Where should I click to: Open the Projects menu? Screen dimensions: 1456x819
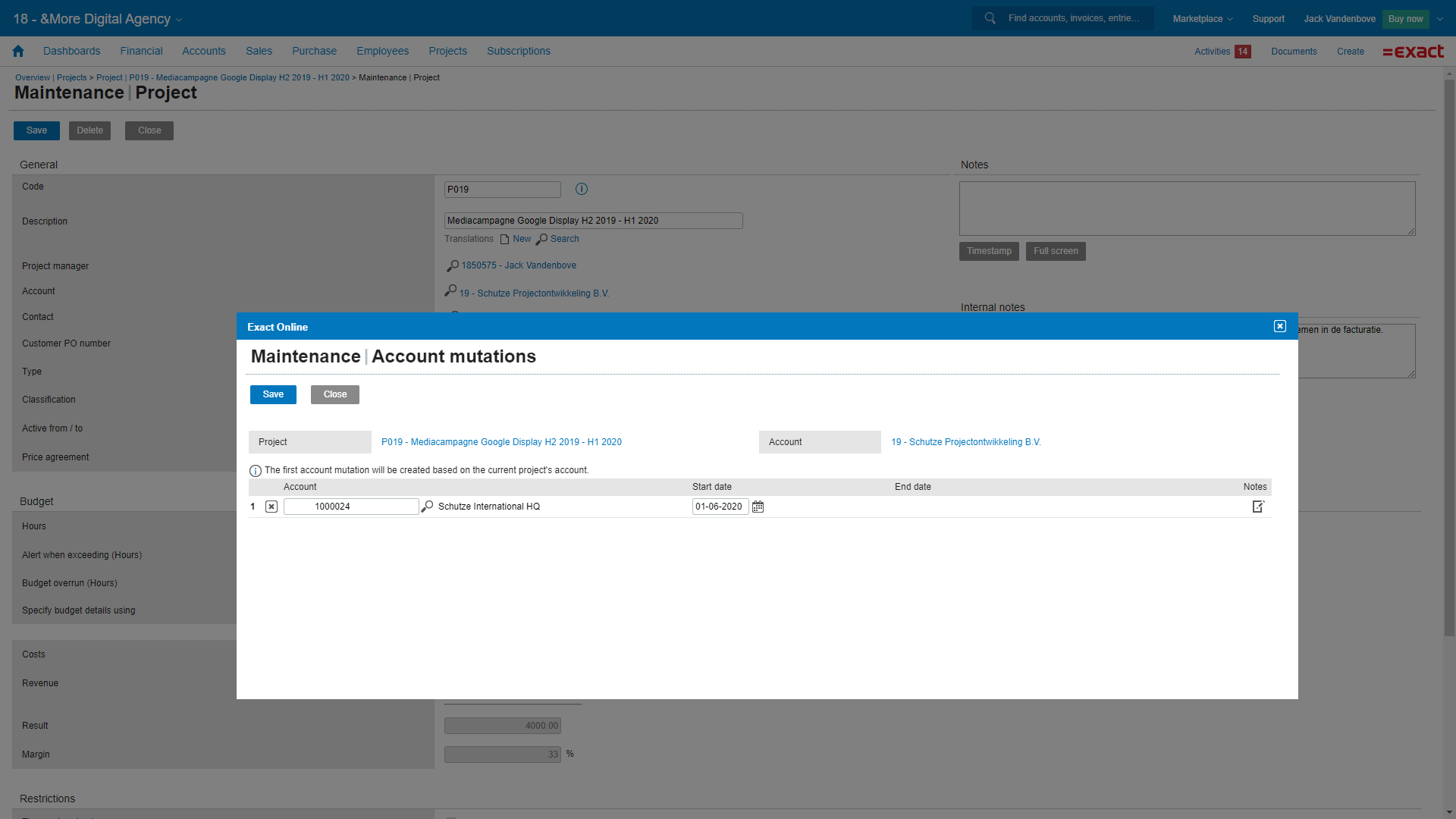coord(447,51)
